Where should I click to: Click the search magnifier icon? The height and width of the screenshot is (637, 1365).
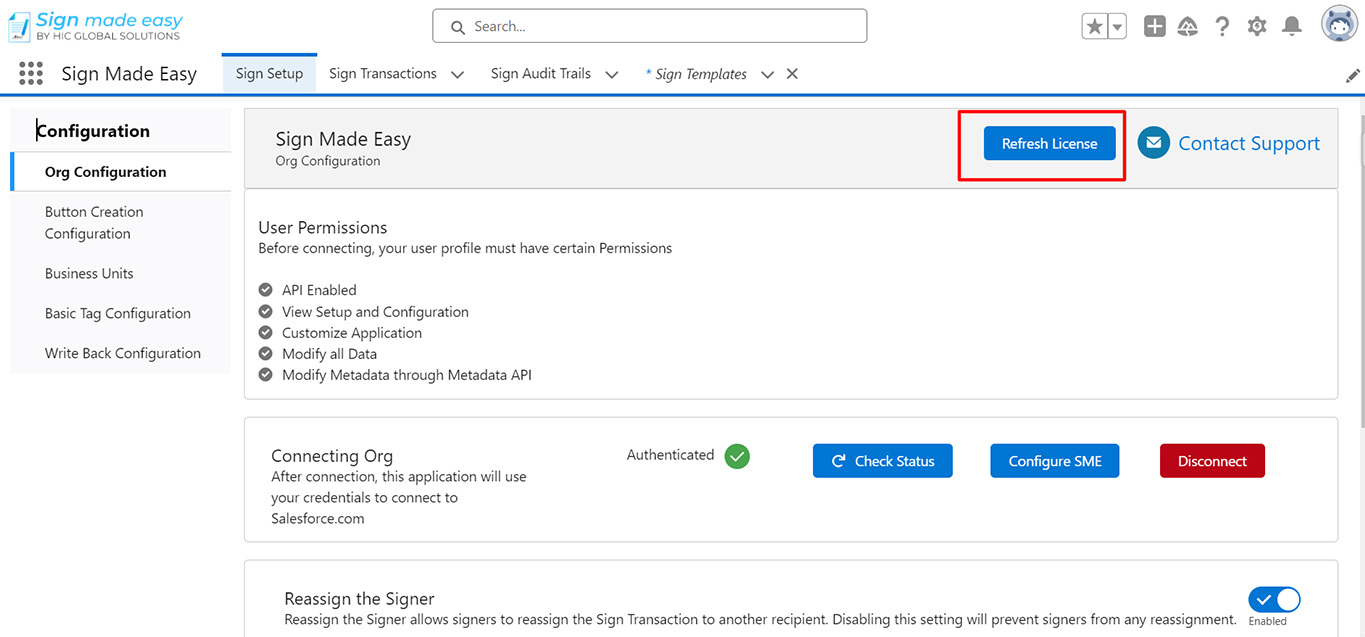[458, 27]
